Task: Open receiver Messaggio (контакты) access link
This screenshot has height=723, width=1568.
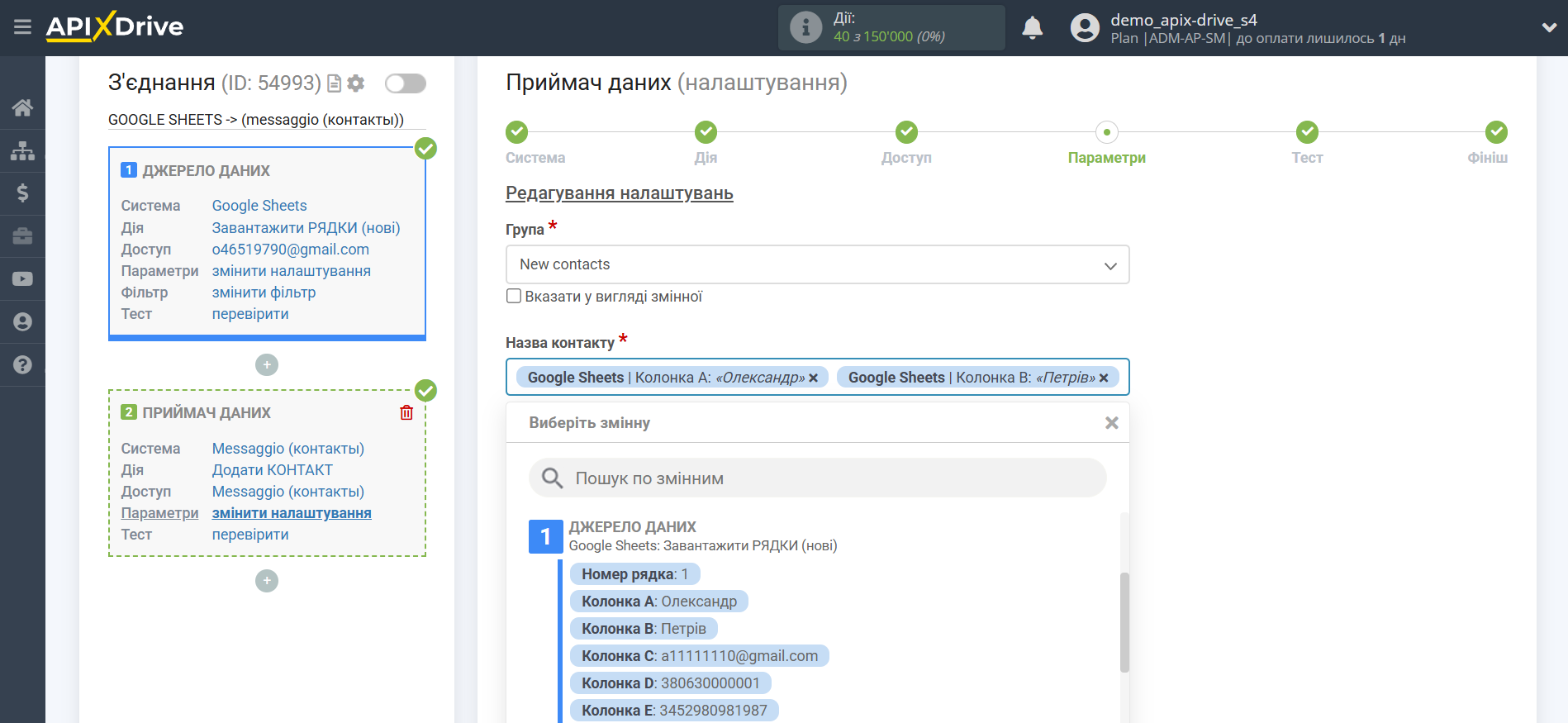Action: (x=288, y=492)
